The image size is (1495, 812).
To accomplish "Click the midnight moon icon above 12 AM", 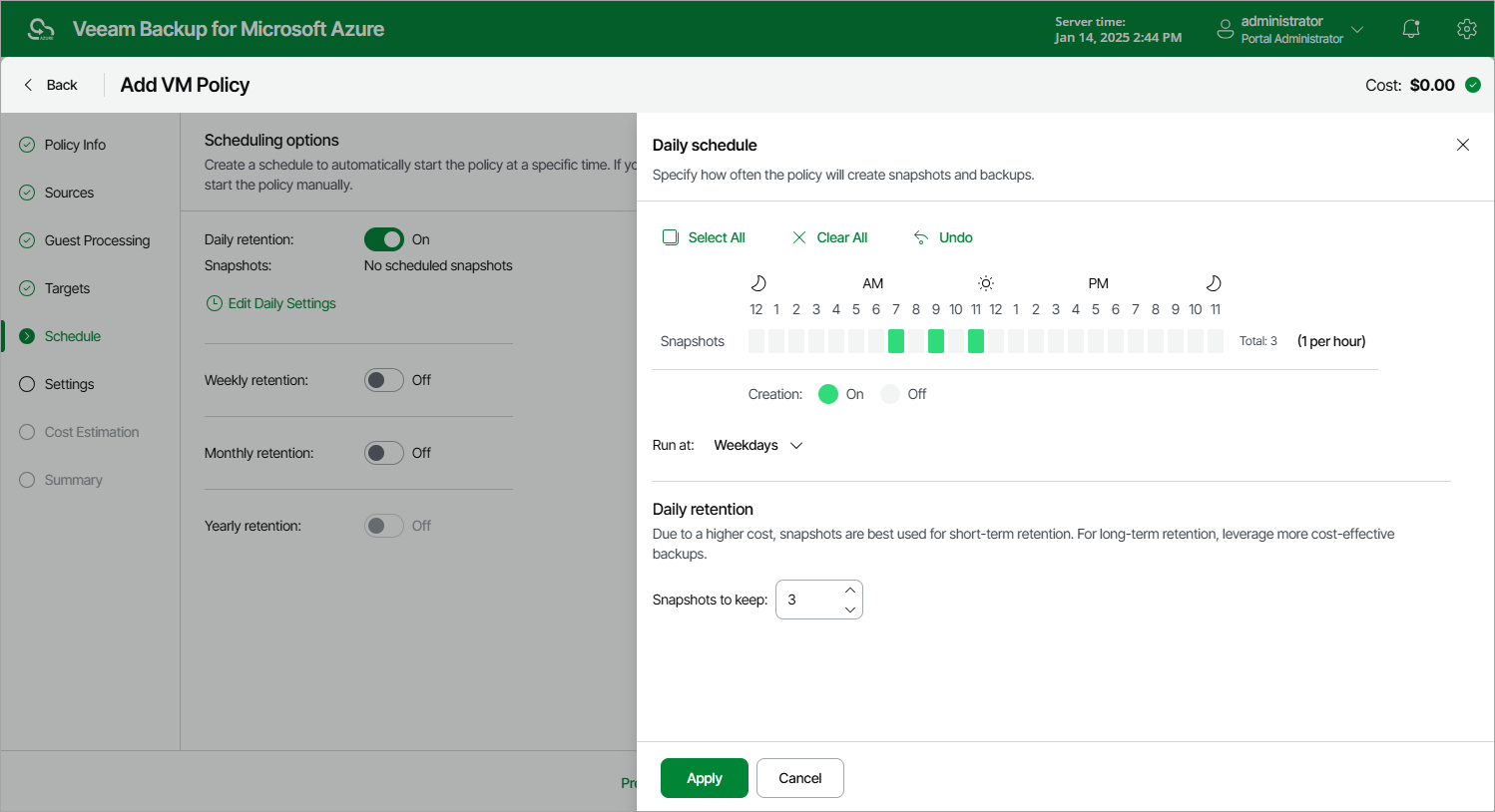I will tap(758, 283).
